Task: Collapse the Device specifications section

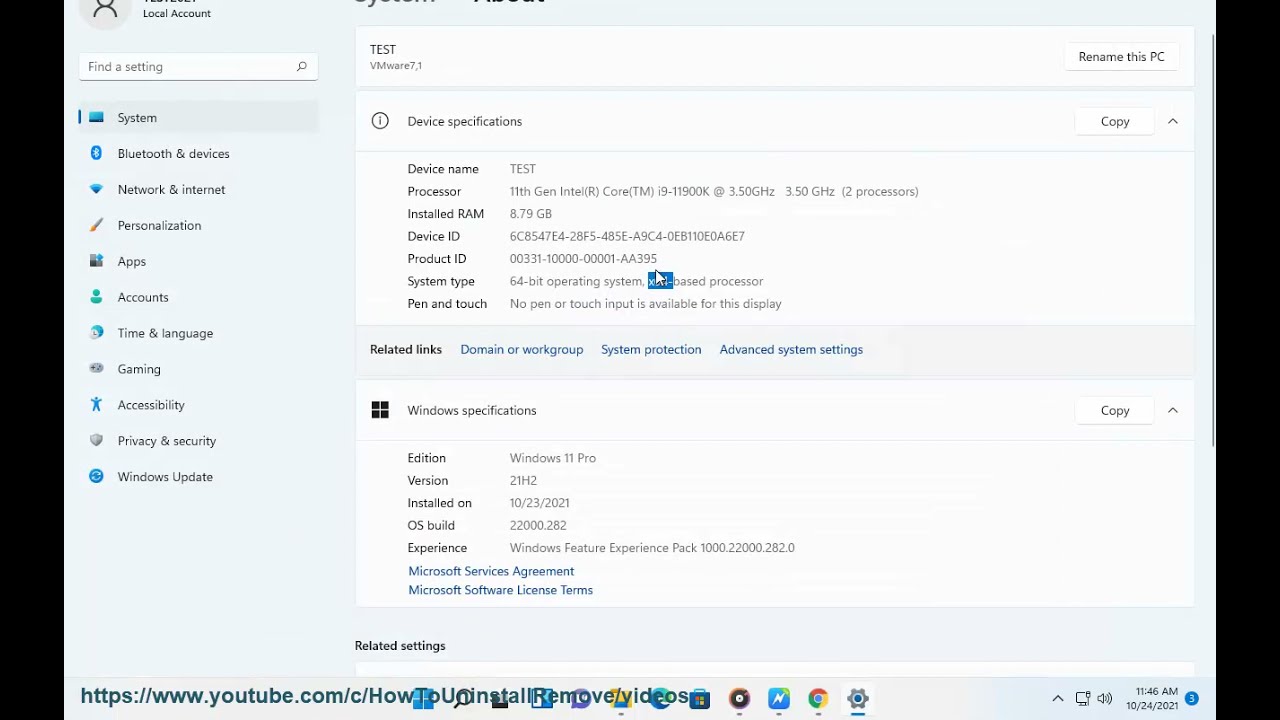Action: tap(1173, 121)
